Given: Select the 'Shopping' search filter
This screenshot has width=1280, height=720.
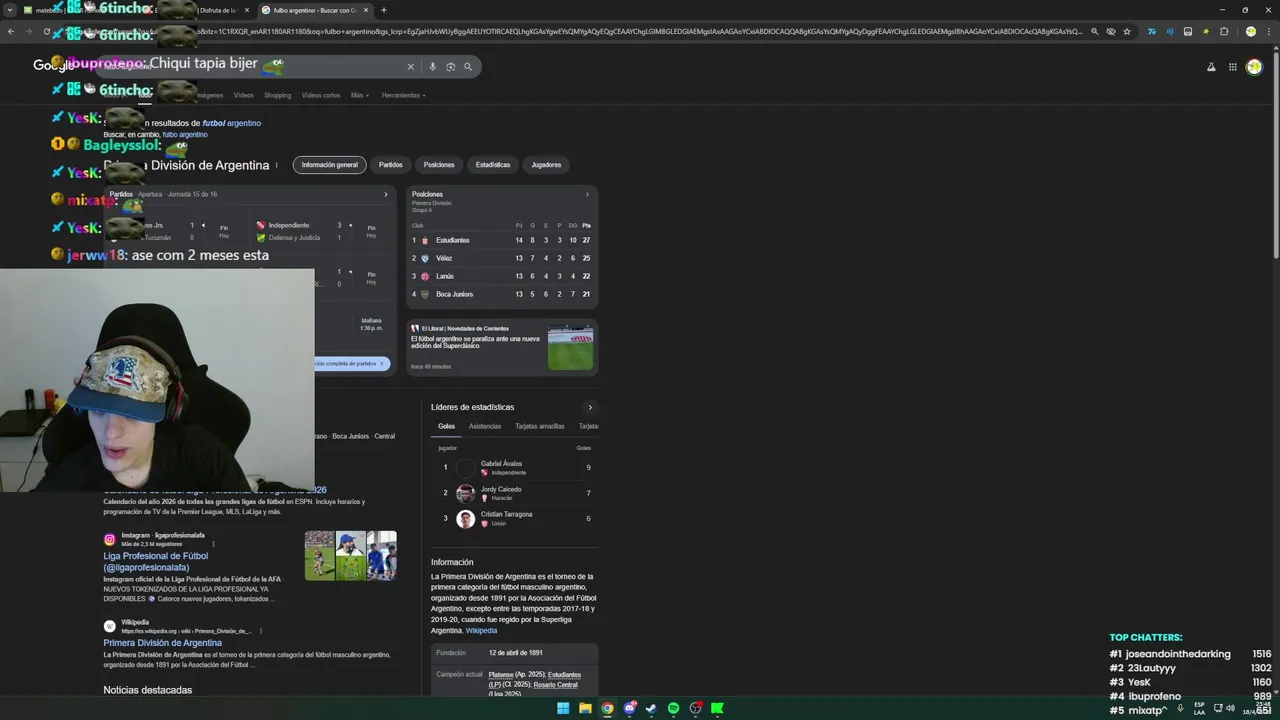Looking at the screenshot, I should pos(277,95).
